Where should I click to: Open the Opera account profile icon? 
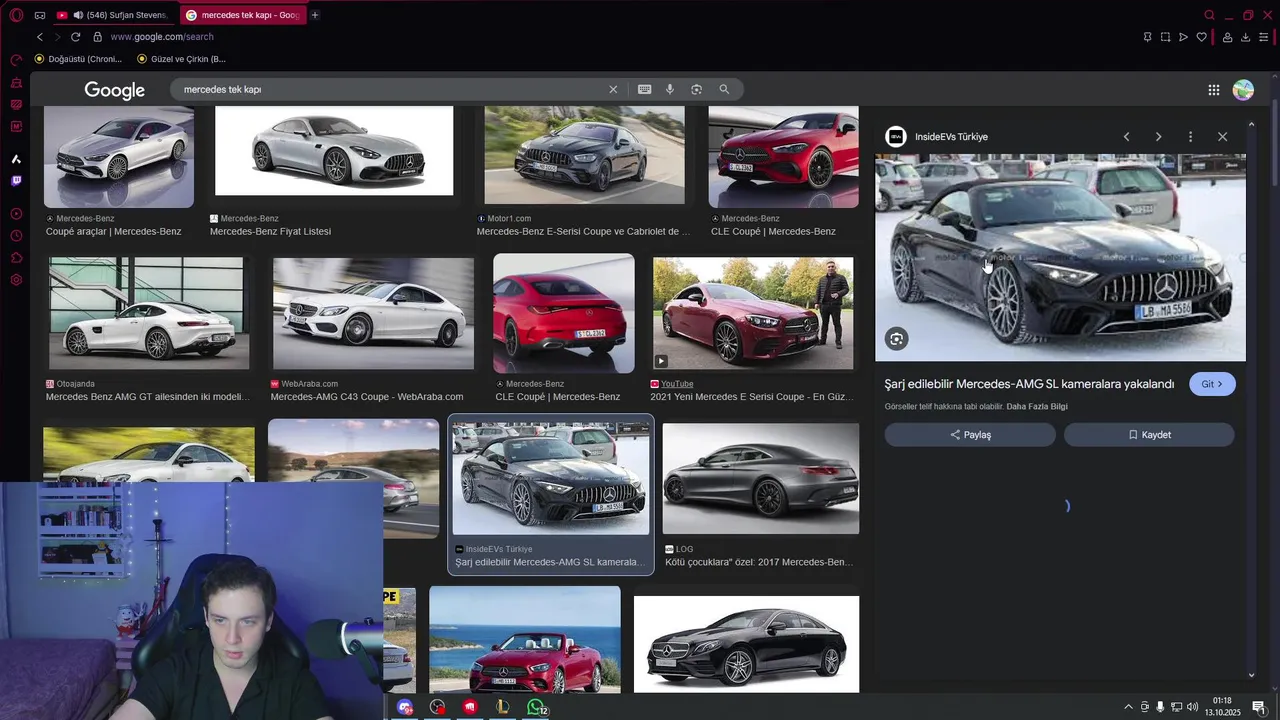tap(1227, 37)
